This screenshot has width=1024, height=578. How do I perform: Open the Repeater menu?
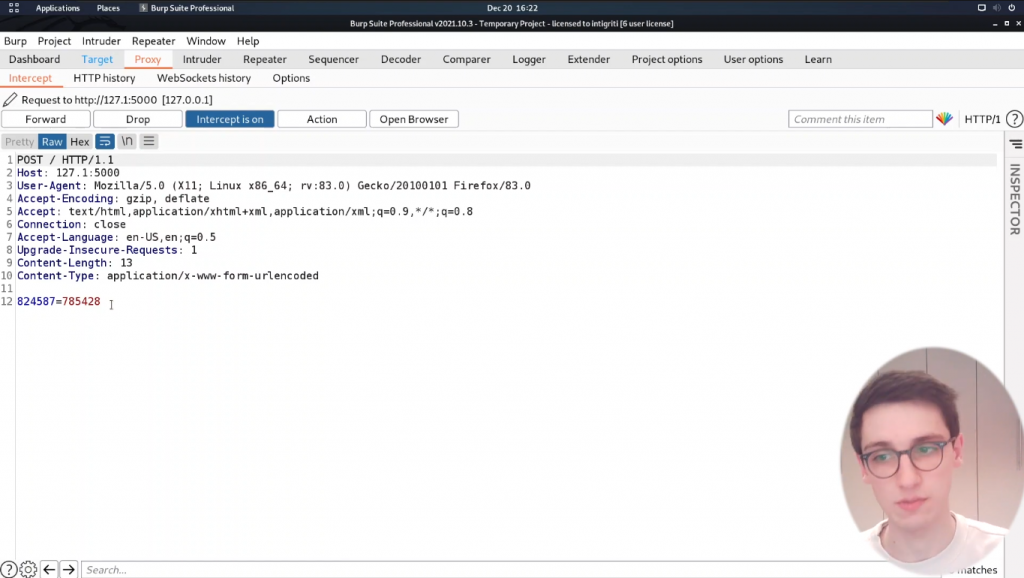(x=153, y=40)
